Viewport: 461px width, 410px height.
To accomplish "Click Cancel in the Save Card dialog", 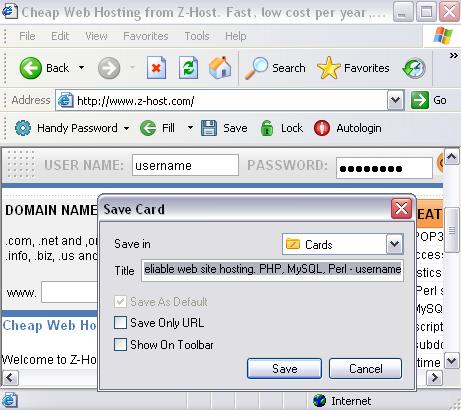I will tap(366, 369).
